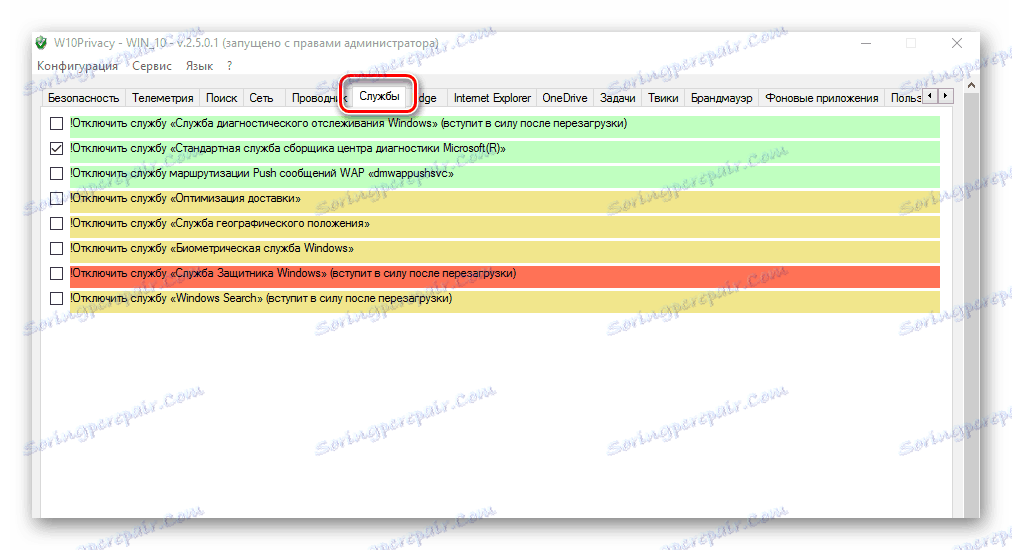
Task: Minimize the W10Privacy window
Action: click(865, 43)
